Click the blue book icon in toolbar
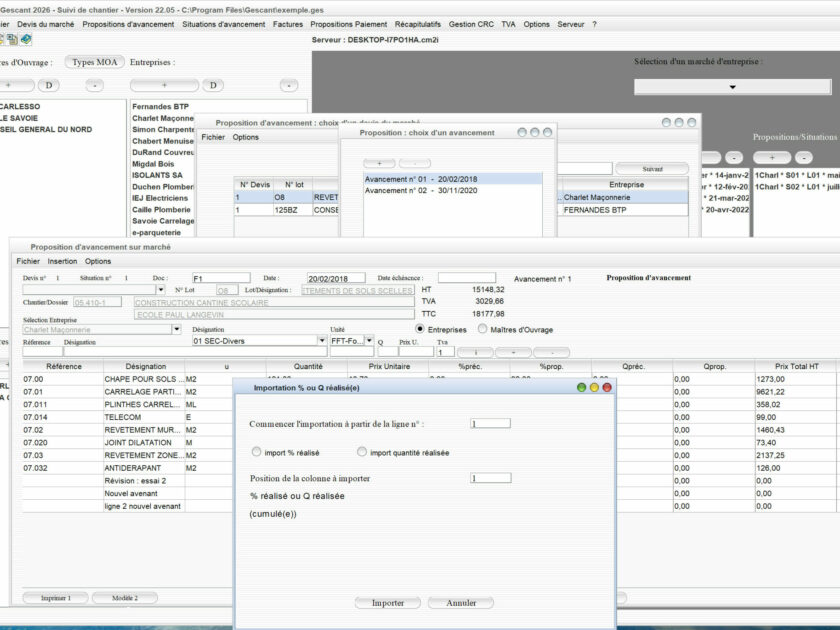The height and width of the screenshot is (630, 840). click(x=26, y=39)
